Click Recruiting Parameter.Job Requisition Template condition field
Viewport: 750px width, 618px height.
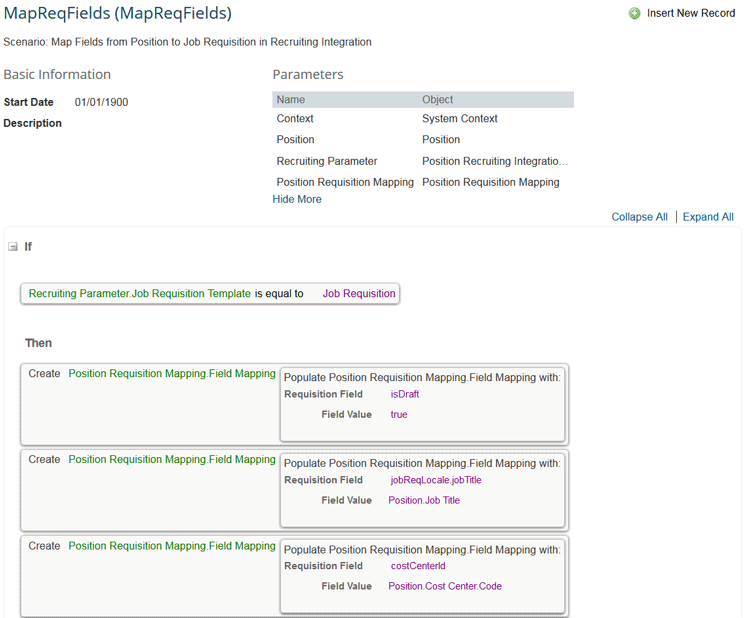[140, 294]
